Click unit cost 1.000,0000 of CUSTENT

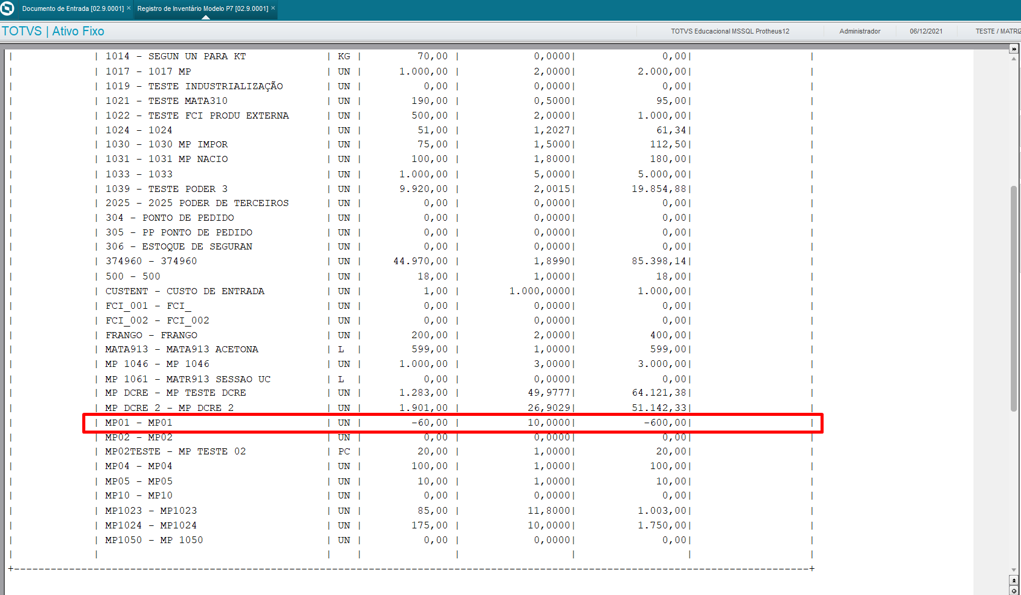tap(540, 291)
